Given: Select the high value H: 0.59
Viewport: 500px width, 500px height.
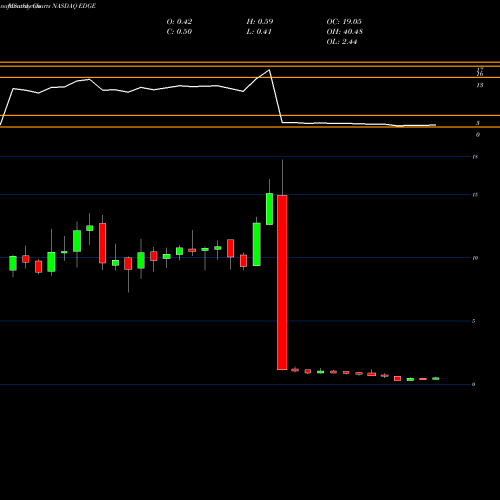Looking at the screenshot, I should 260,22.
